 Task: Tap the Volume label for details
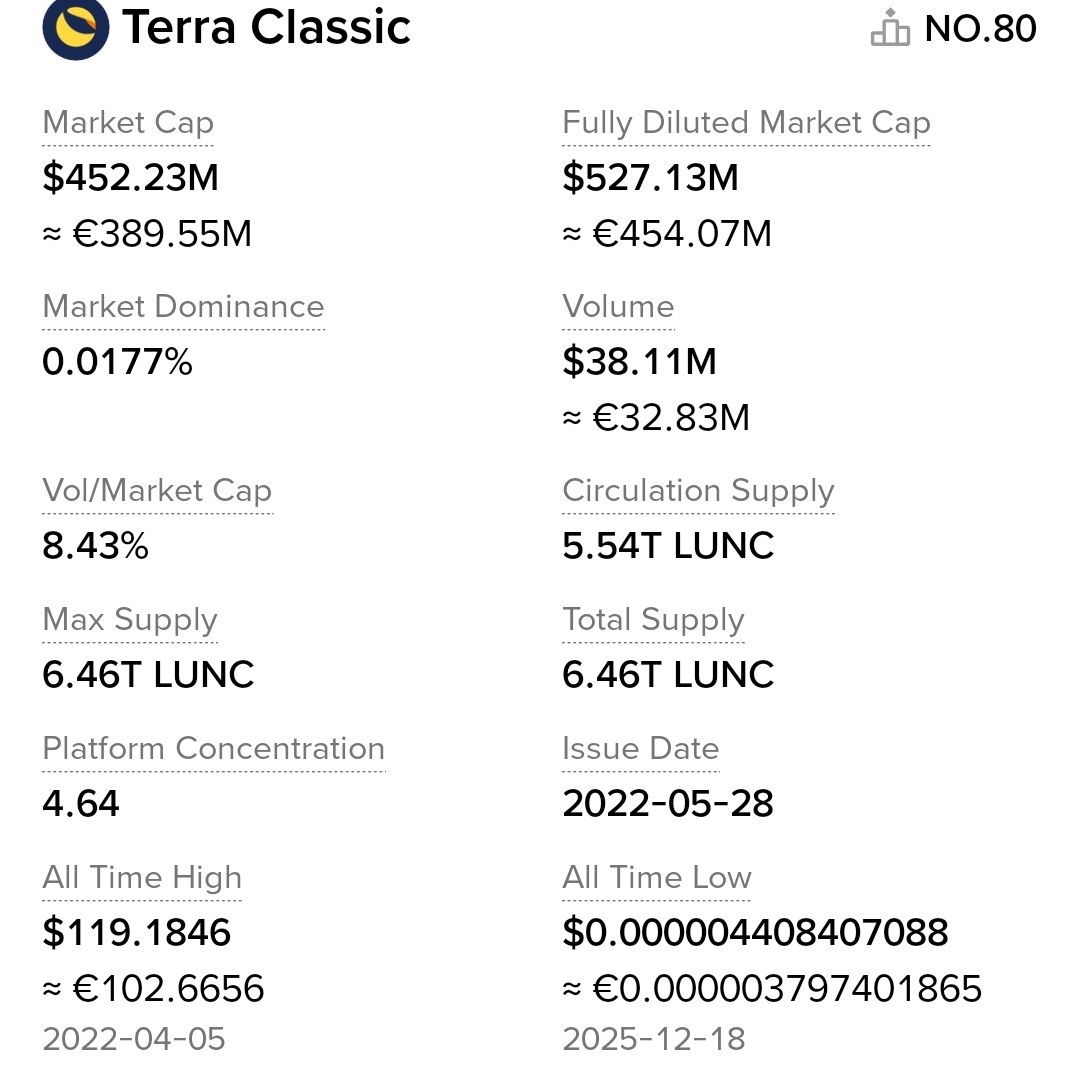coord(618,307)
